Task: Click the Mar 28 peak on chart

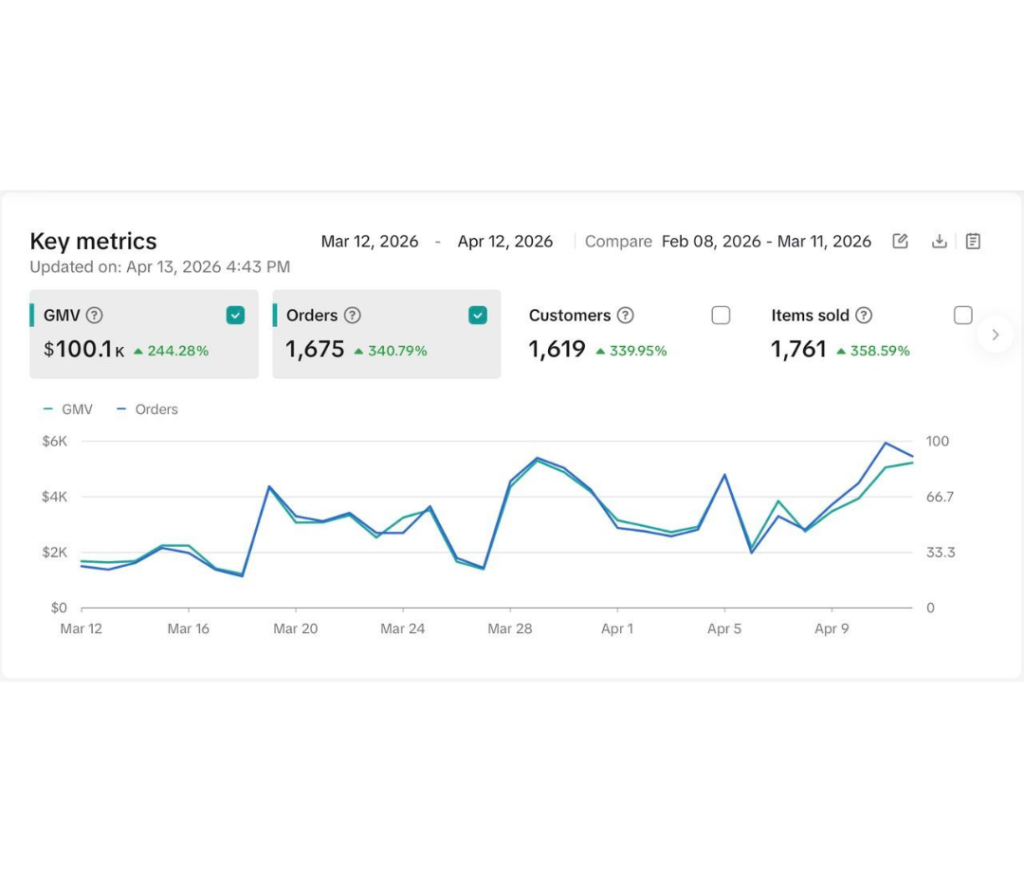Action: [537, 459]
